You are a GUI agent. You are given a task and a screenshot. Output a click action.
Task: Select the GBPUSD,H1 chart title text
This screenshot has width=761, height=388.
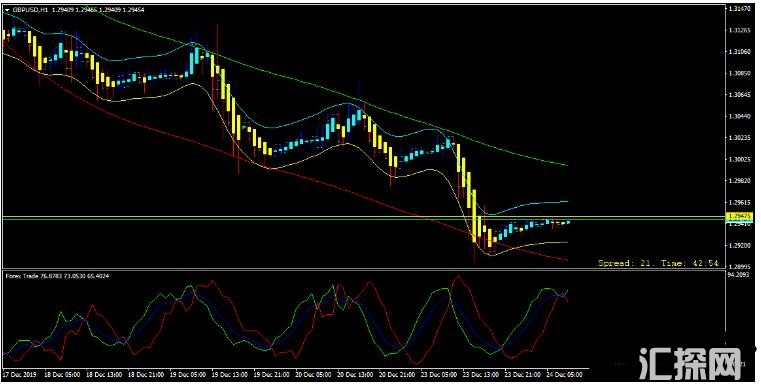click(29, 9)
